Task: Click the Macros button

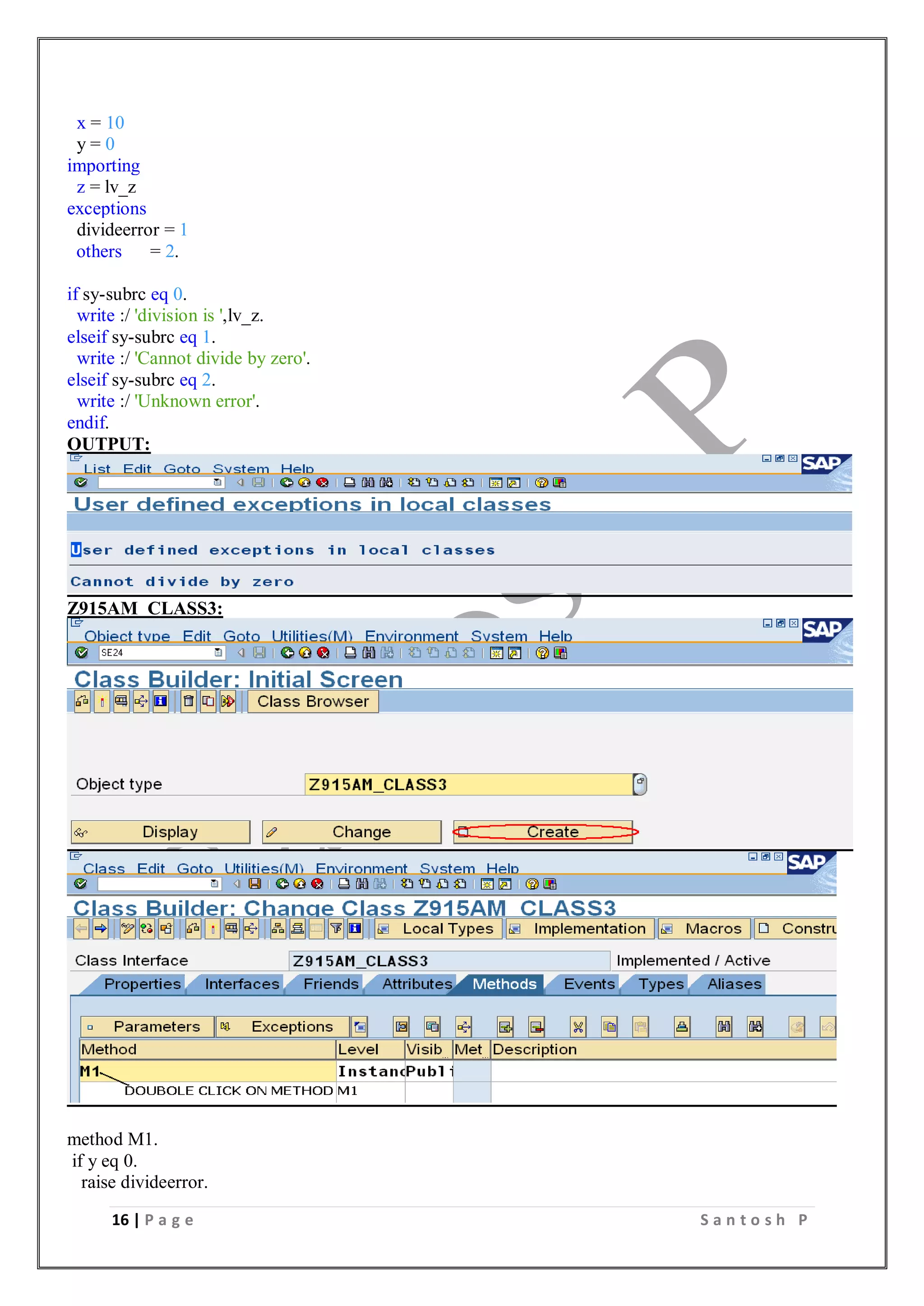Action: (704, 929)
